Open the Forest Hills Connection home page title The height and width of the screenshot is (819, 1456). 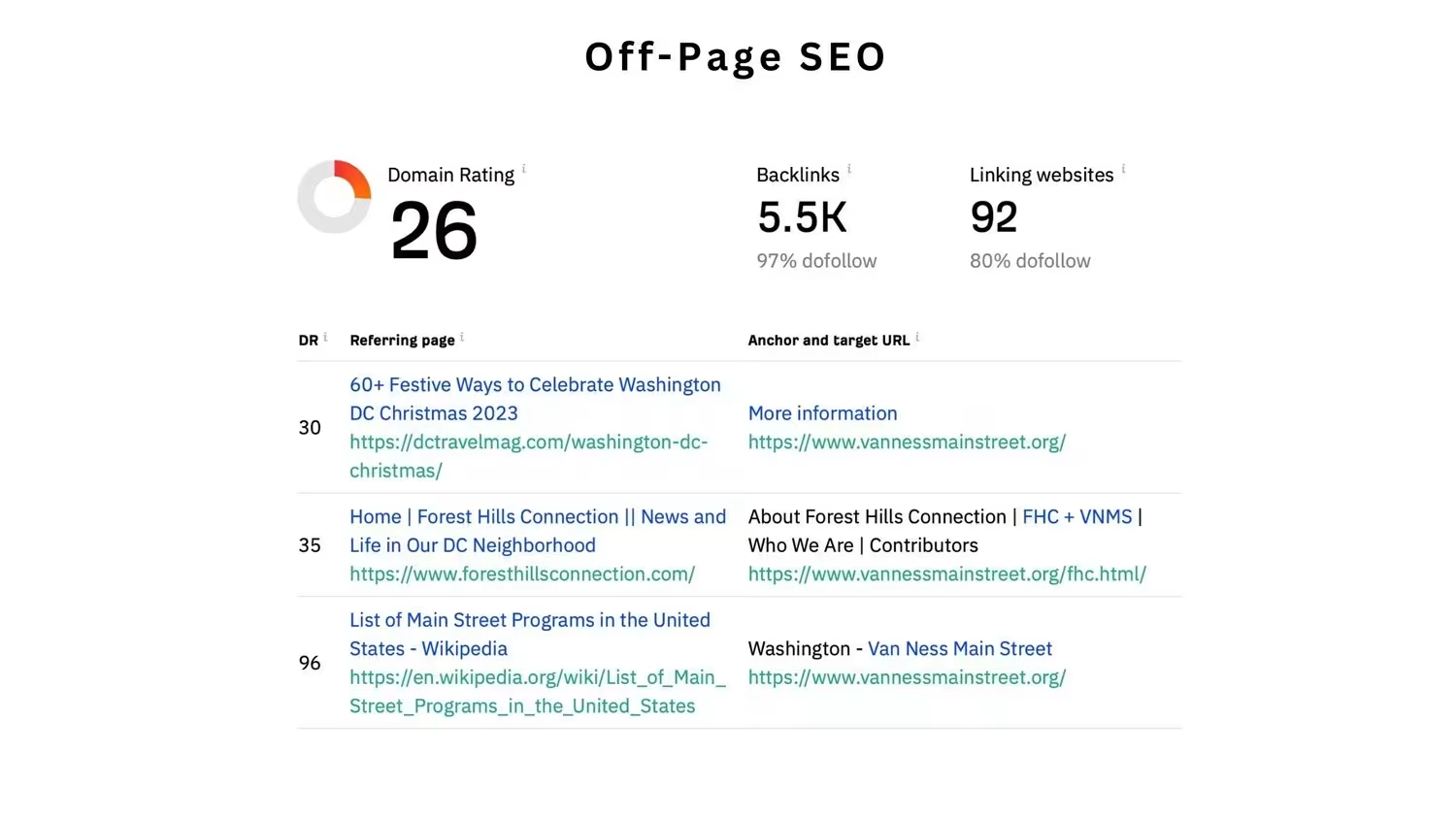pos(538,531)
